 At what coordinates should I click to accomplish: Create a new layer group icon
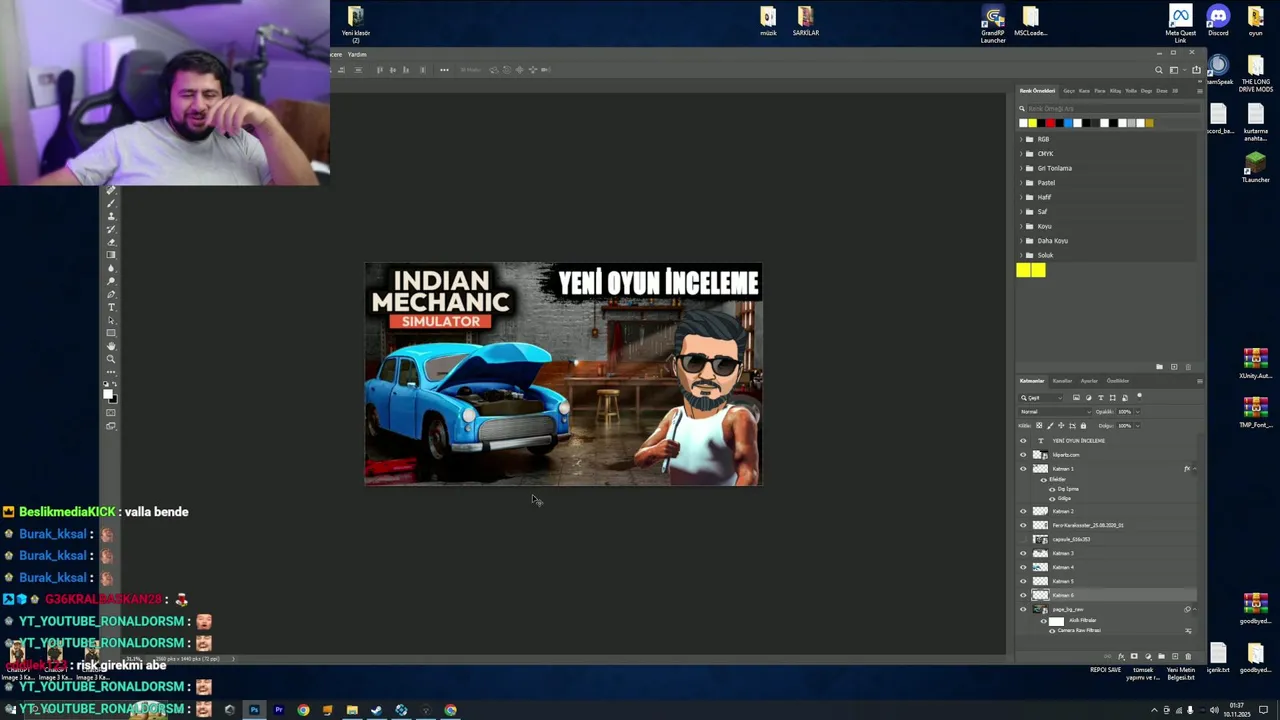pyautogui.click(x=1161, y=656)
